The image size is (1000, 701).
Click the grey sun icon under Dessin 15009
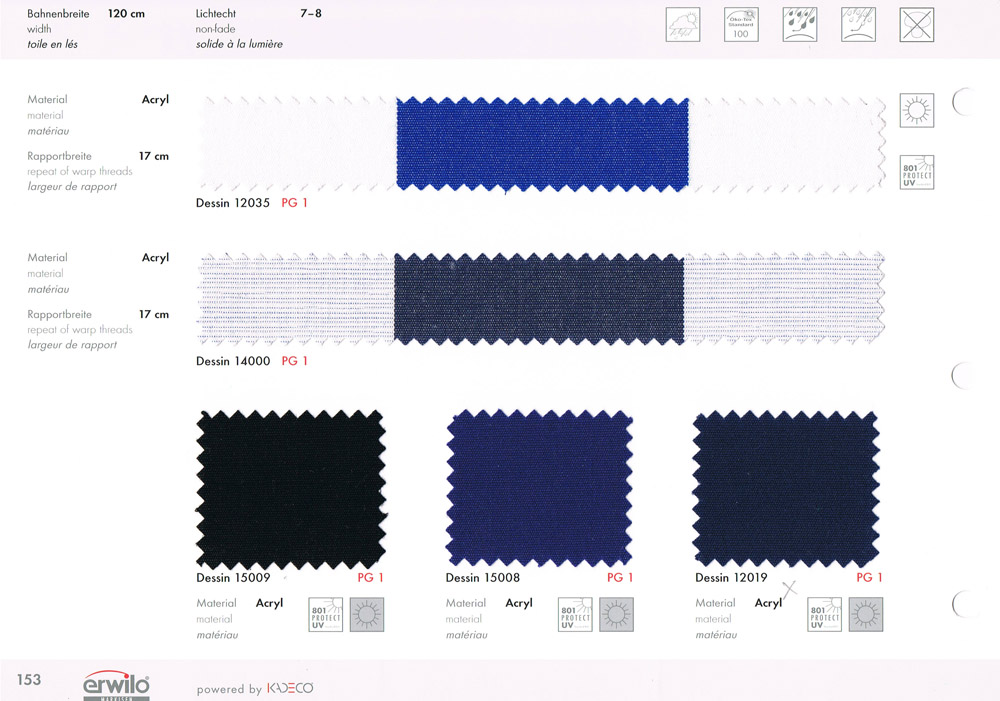tap(367, 614)
